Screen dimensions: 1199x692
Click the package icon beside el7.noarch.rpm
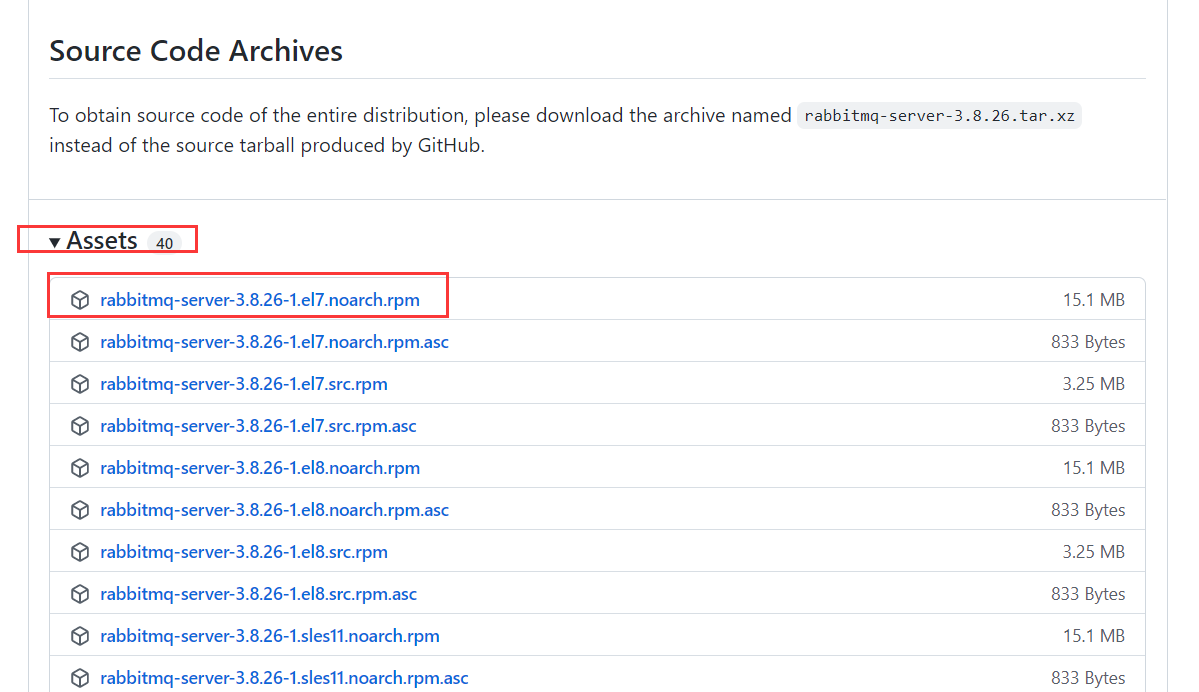80,299
